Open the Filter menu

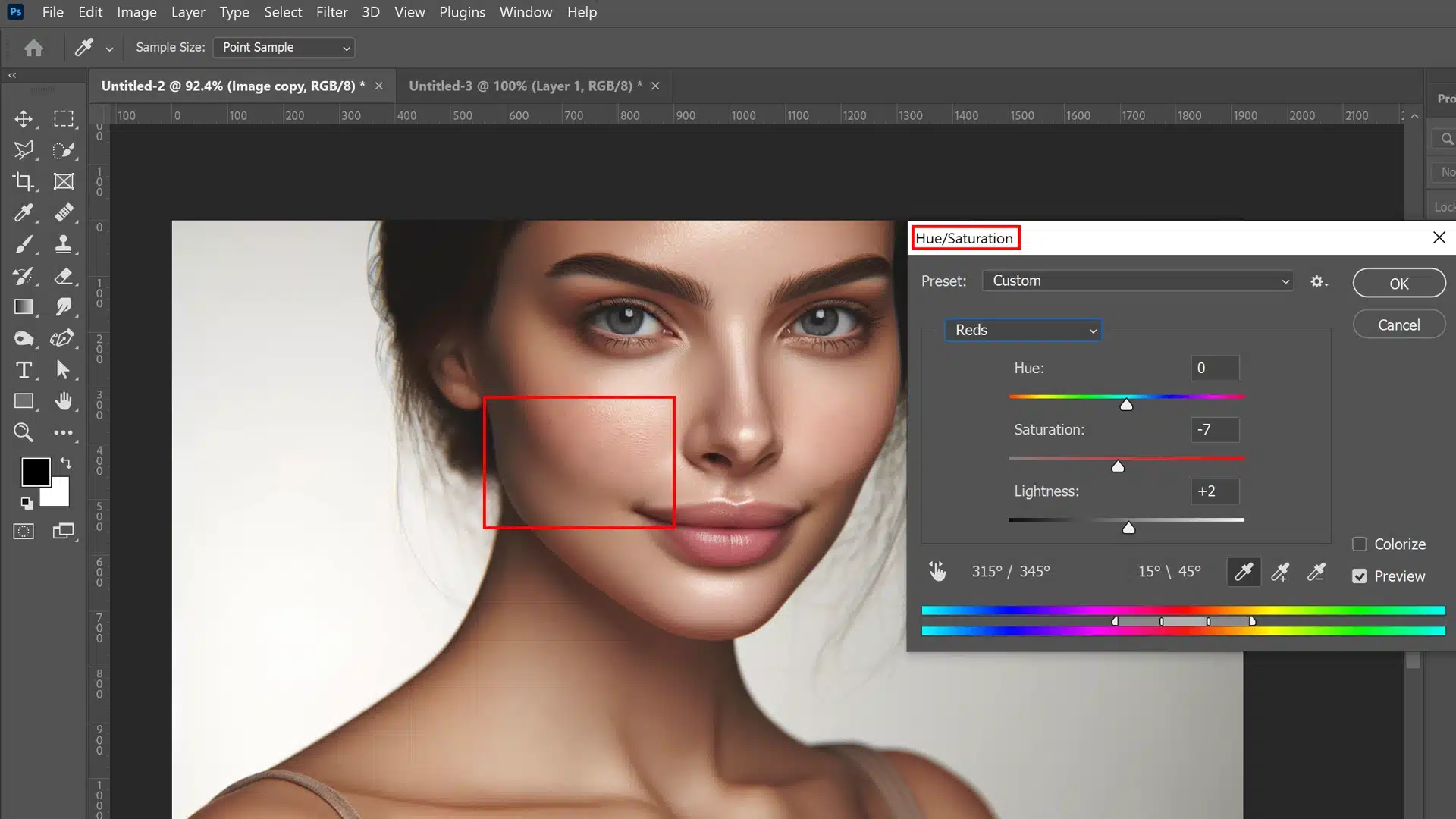click(332, 12)
